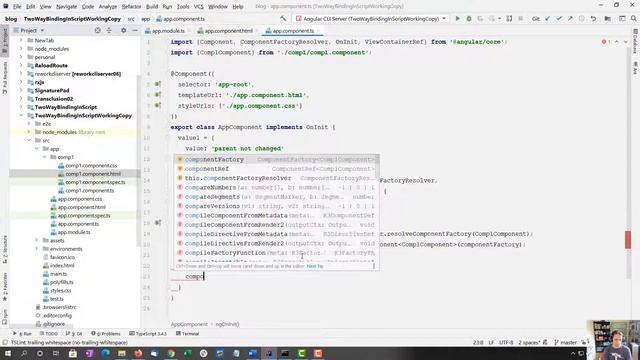Click the Build project hammer icon
Viewport: 640px width, 360px height.
pos(283,18)
